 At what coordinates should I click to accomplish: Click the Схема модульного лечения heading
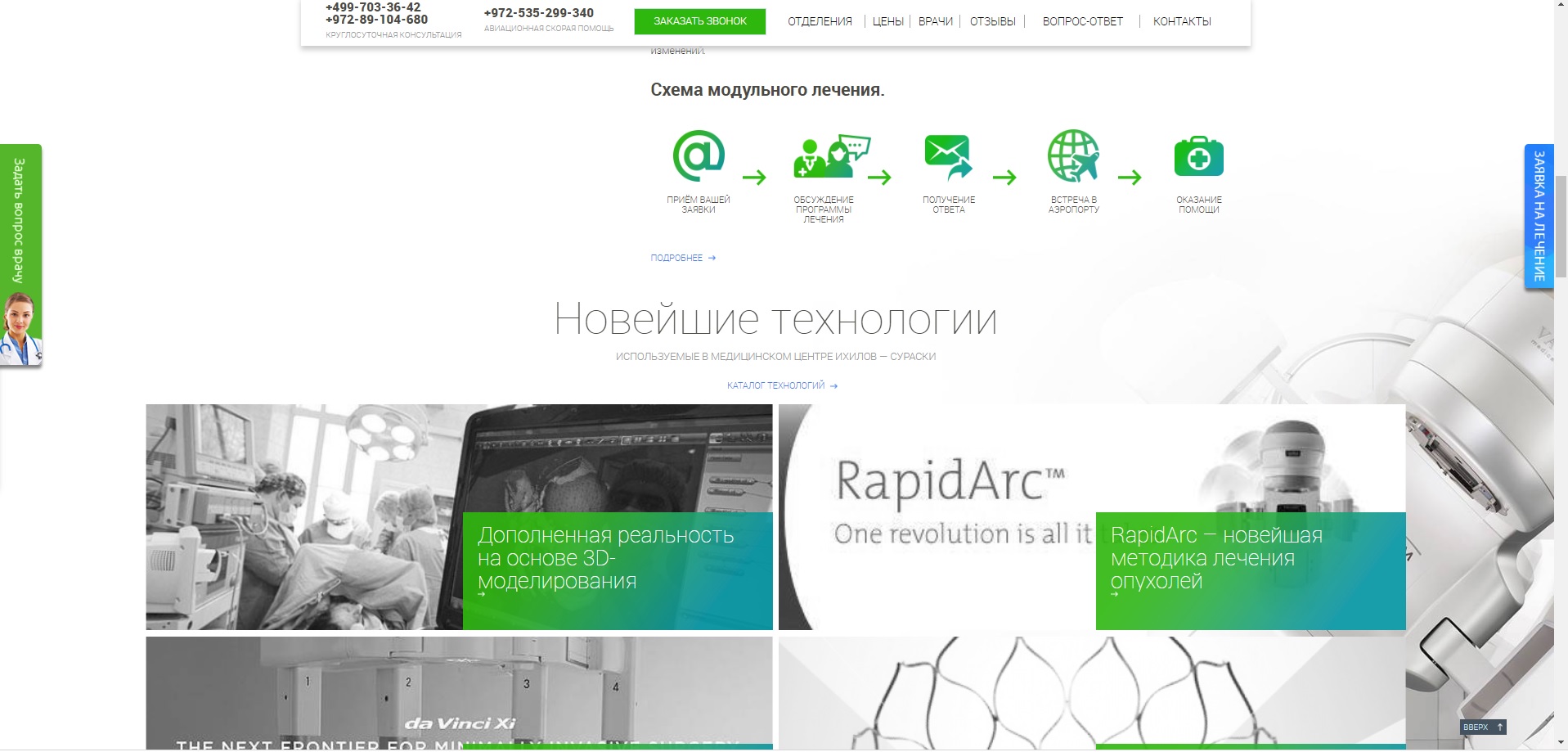coord(767,90)
